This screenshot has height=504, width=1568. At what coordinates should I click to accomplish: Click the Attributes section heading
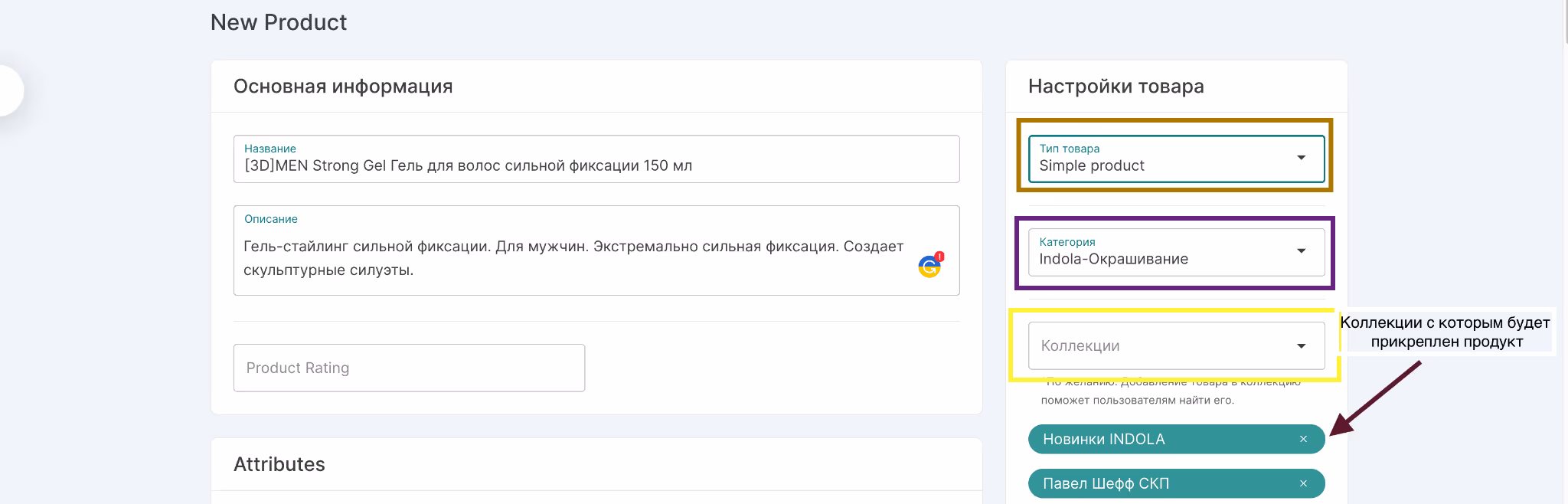tap(279, 464)
